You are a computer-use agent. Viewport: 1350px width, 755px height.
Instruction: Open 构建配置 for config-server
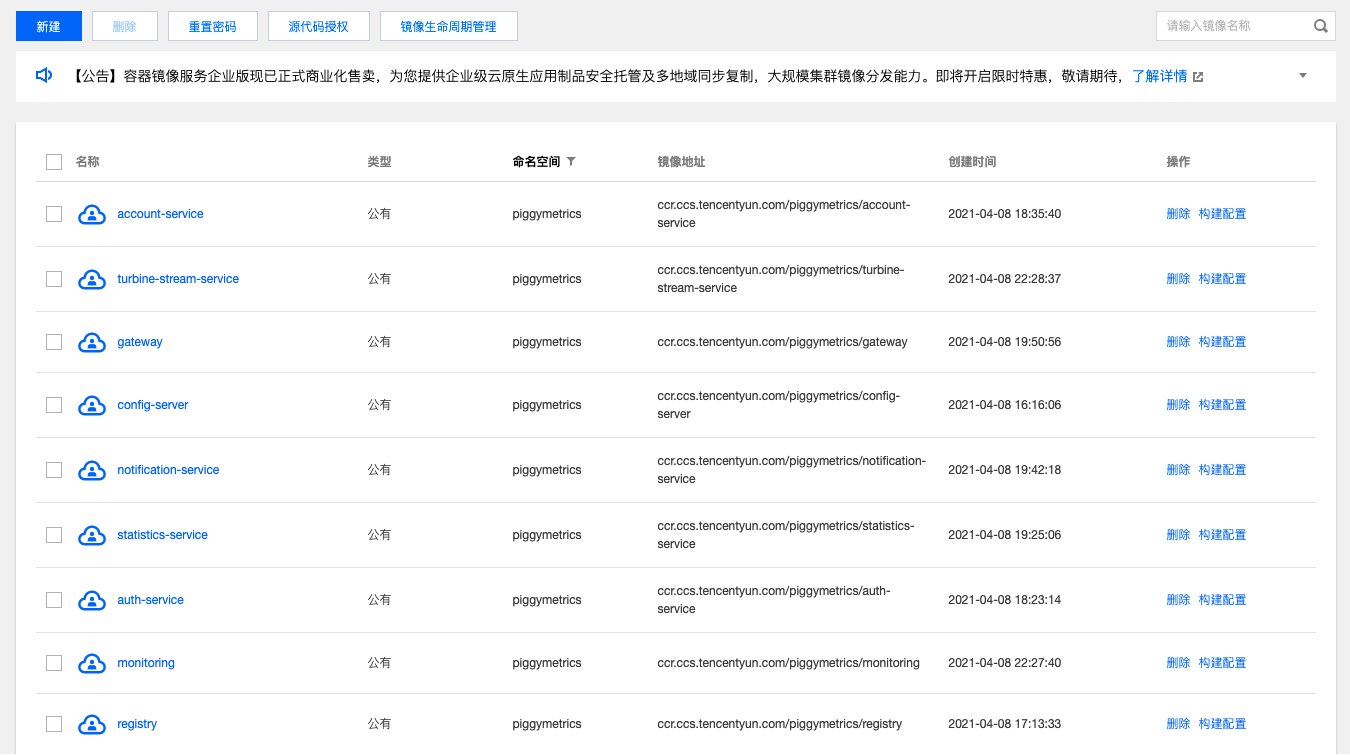coord(1222,405)
